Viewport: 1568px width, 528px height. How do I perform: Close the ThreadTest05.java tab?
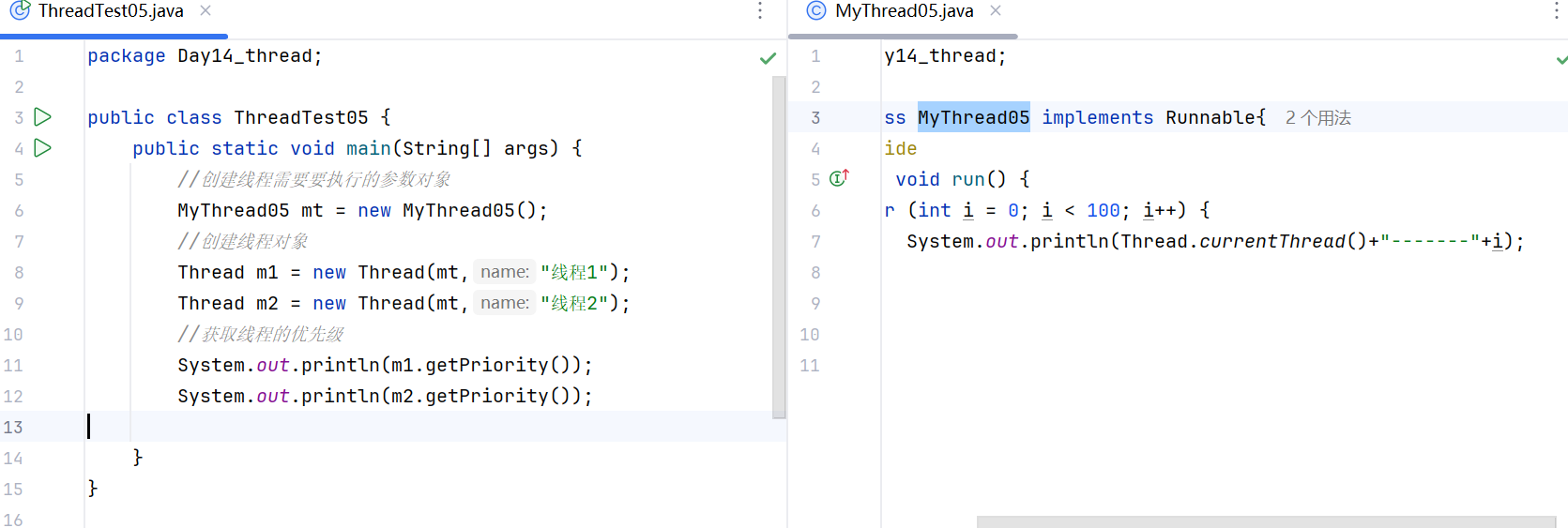click(x=206, y=10)
